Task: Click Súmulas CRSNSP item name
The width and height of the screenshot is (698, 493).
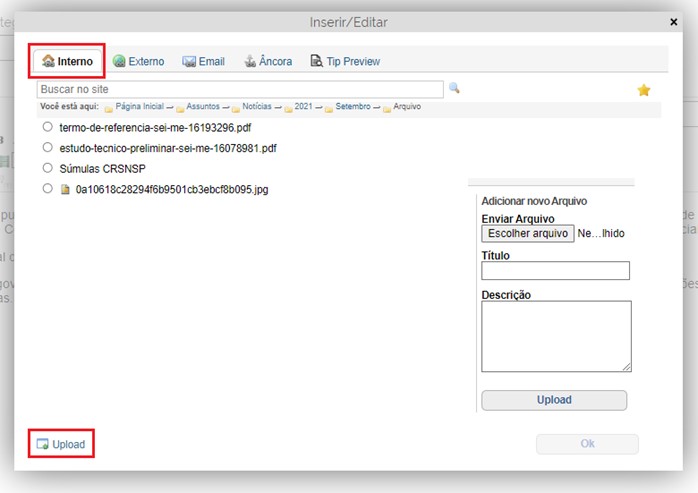Action: tap(102, 169)
